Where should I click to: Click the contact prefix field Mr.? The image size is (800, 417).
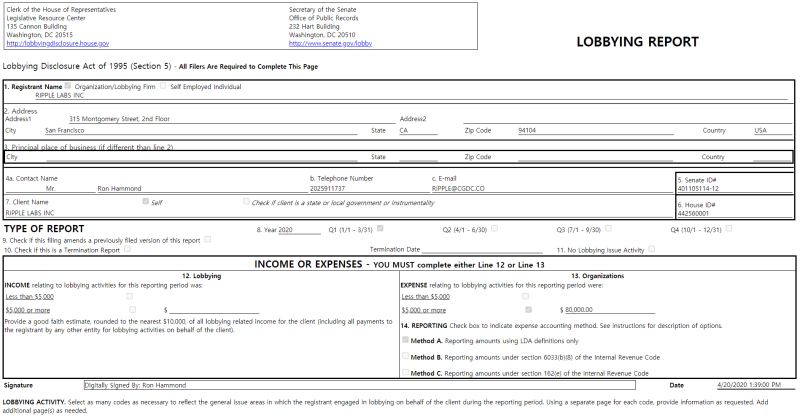coord(49,188)
